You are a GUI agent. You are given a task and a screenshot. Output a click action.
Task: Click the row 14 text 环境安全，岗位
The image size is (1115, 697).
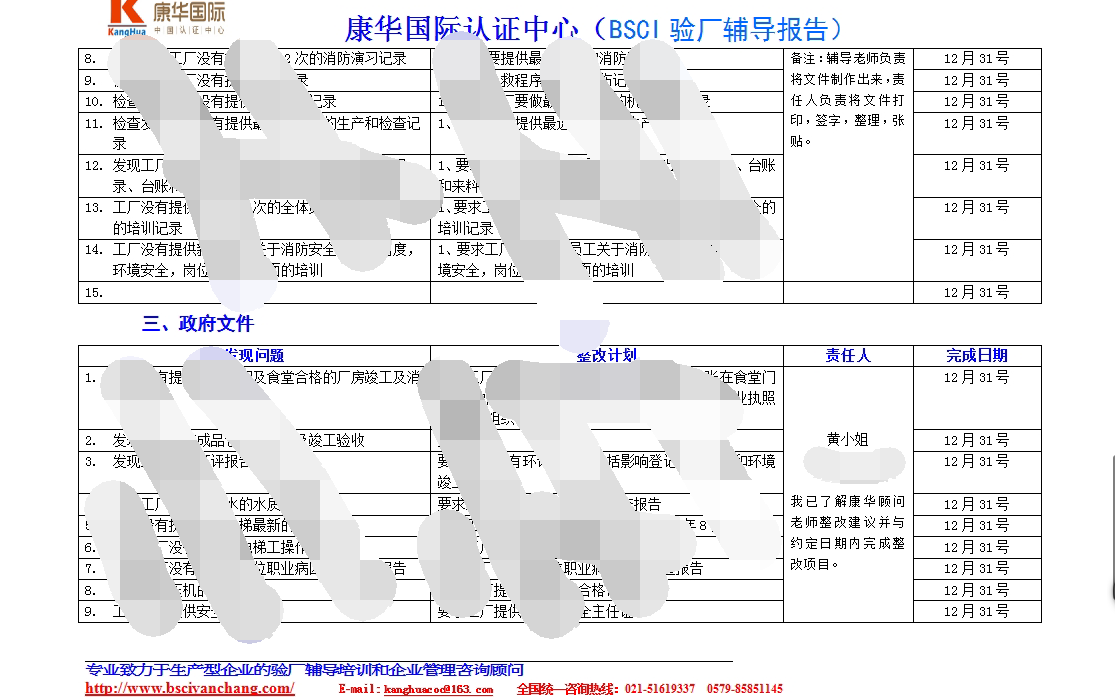(x=160, y=270)
